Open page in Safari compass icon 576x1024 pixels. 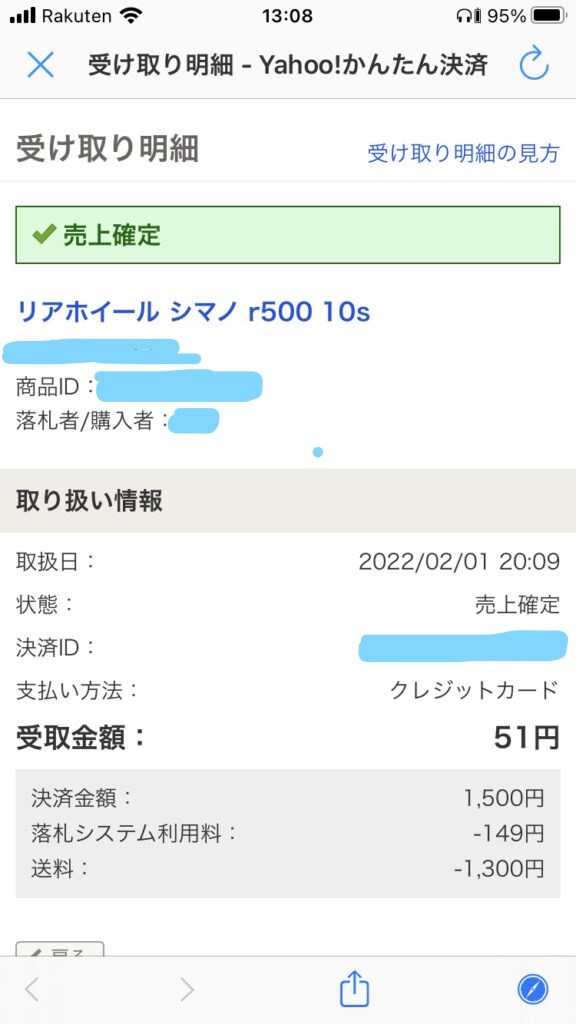click(x=533, y=990)
